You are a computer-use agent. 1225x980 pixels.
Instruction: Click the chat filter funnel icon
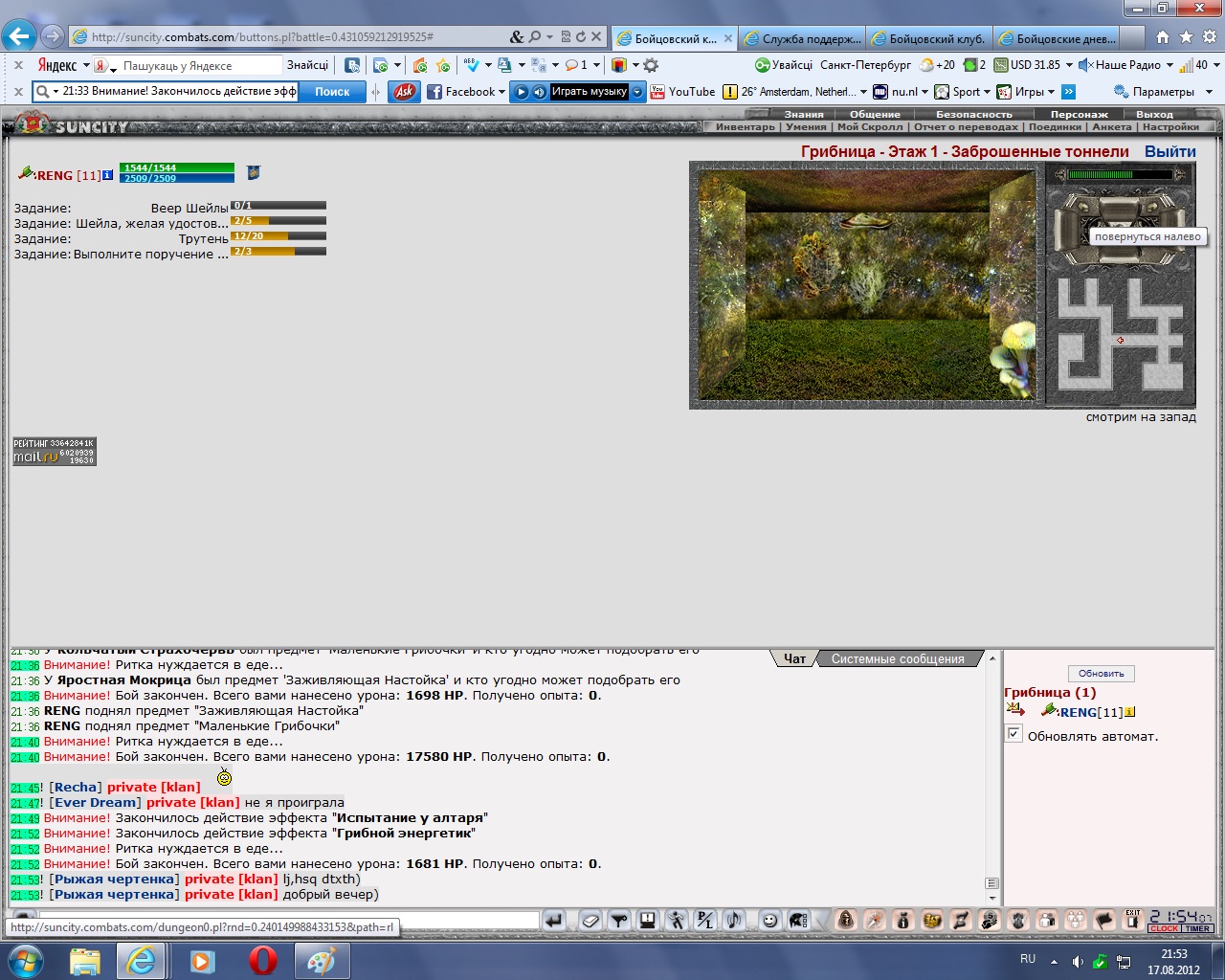(x=619, y=921)
